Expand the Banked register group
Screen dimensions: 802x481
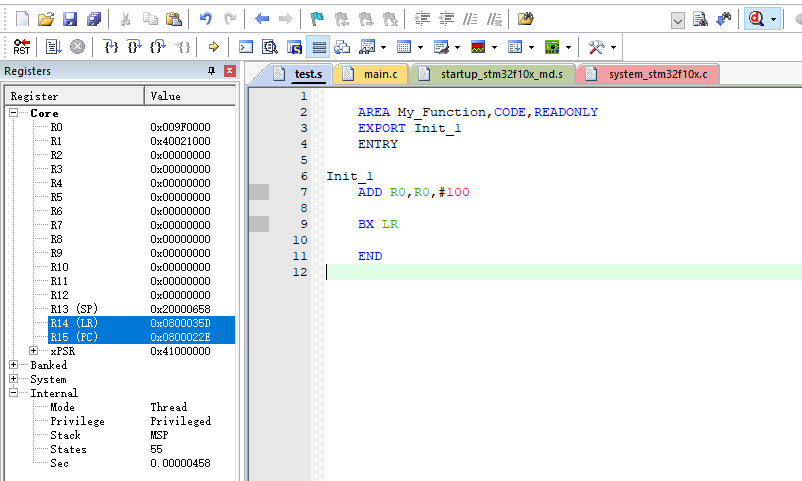[x=14, y=364]
